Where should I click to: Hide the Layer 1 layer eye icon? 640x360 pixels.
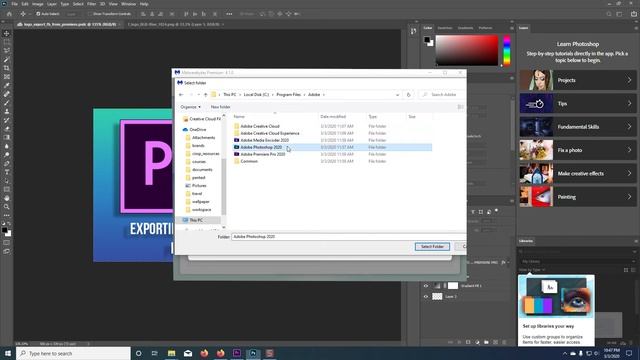426,297
